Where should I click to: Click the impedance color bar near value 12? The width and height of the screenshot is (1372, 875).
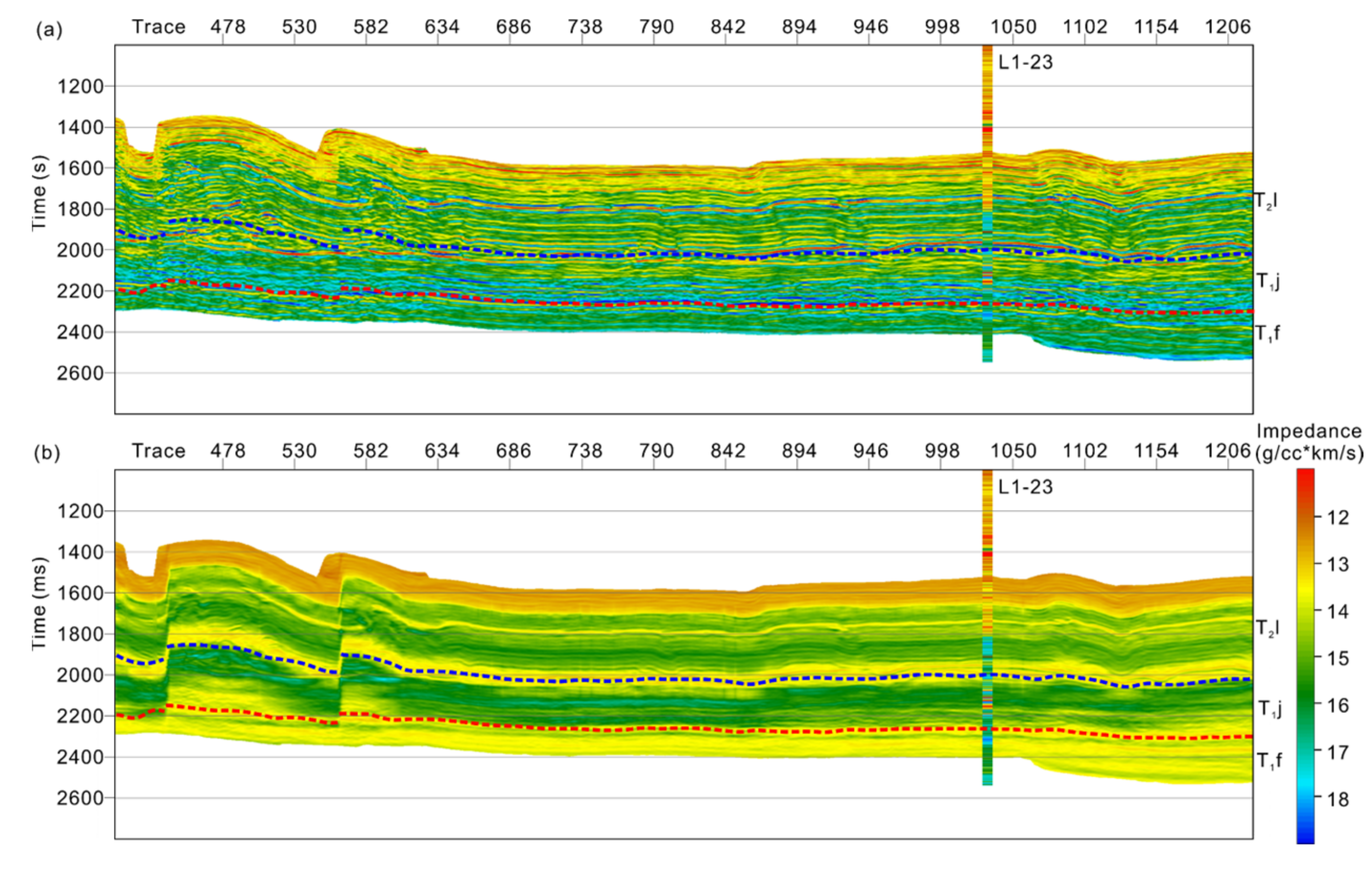pos(1306,517)
